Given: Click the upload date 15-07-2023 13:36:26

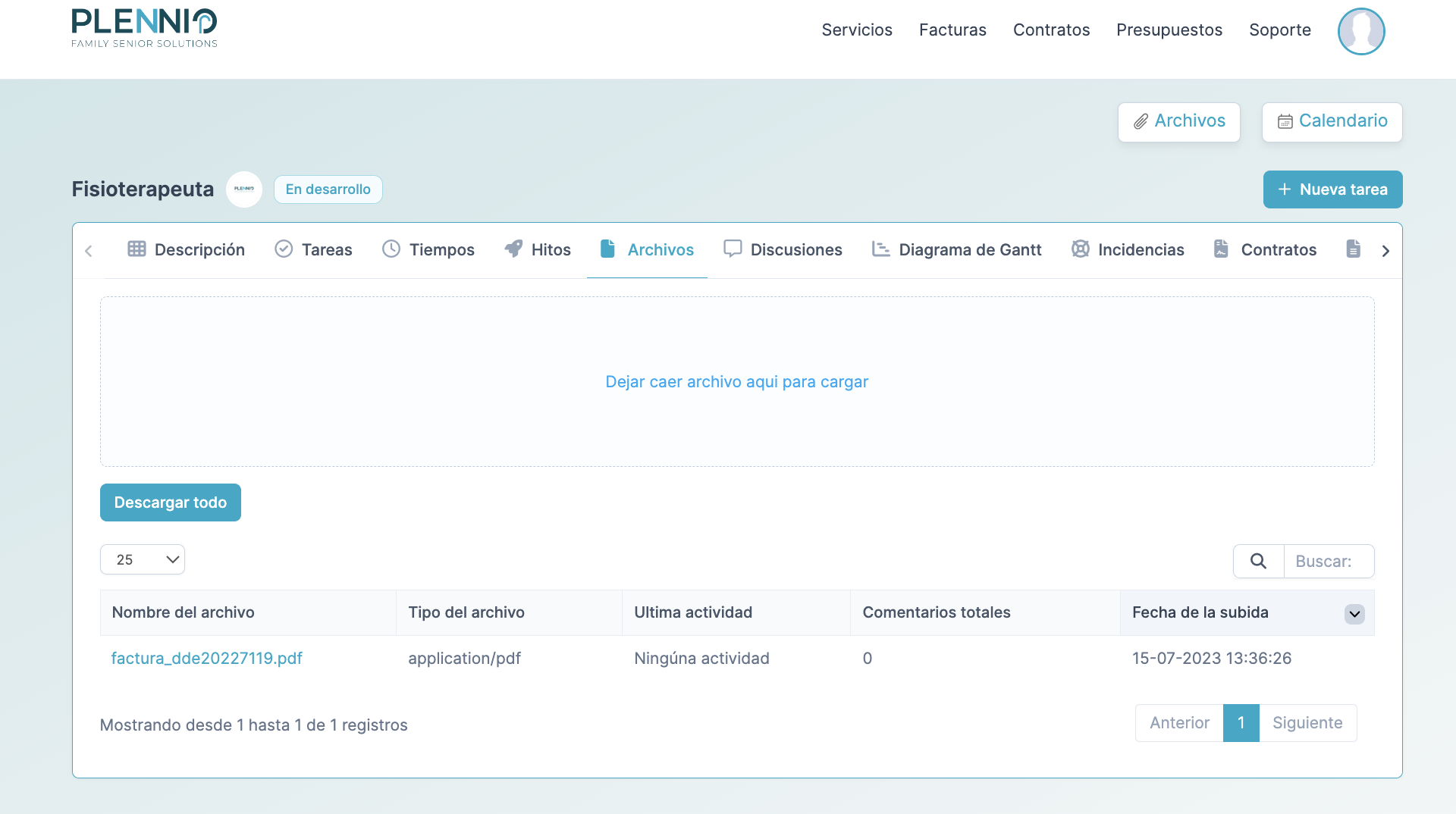Looking at the screenshot, I should [1212, 659].
